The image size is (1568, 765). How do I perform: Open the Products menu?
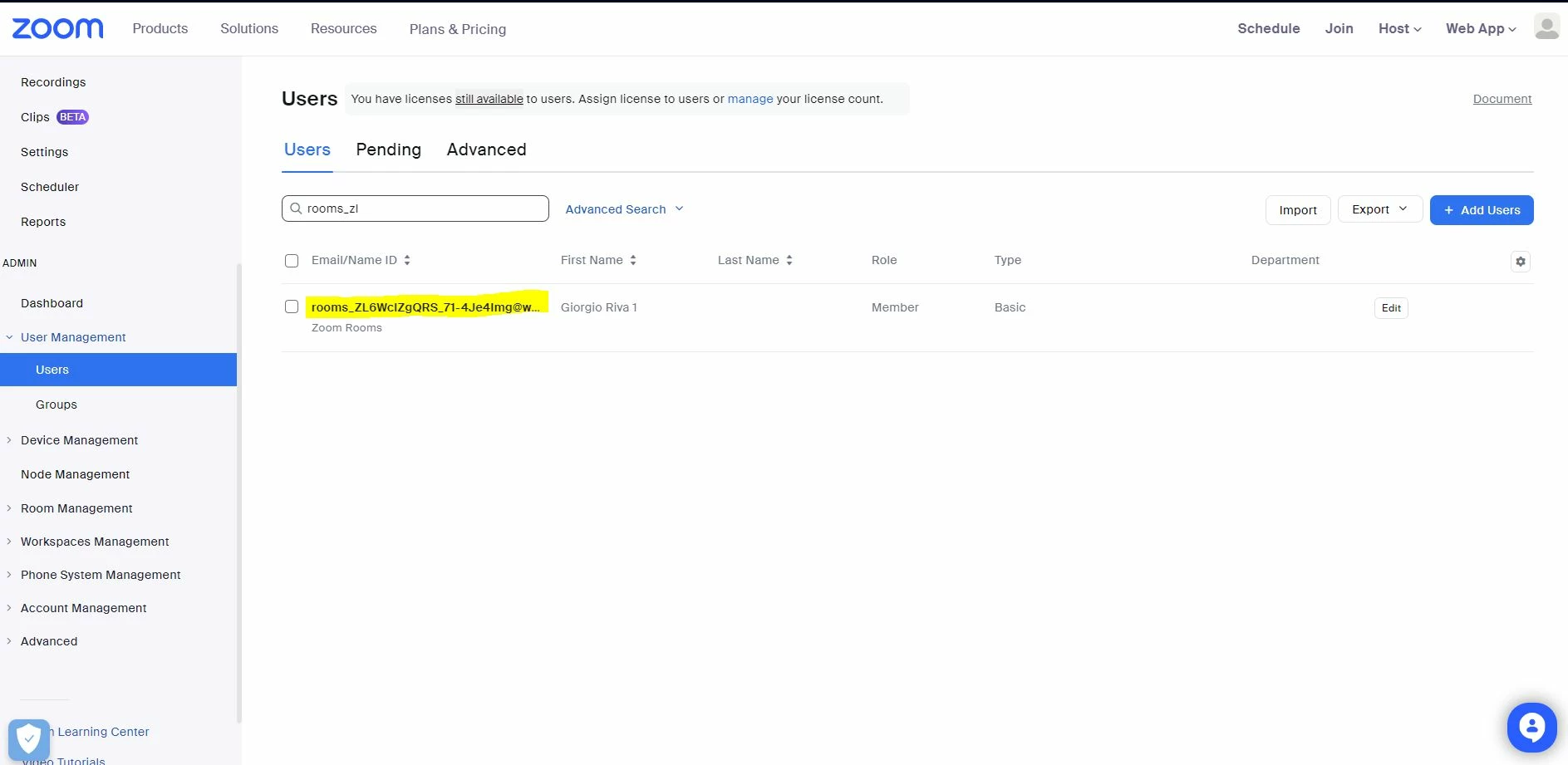point(160,28)
